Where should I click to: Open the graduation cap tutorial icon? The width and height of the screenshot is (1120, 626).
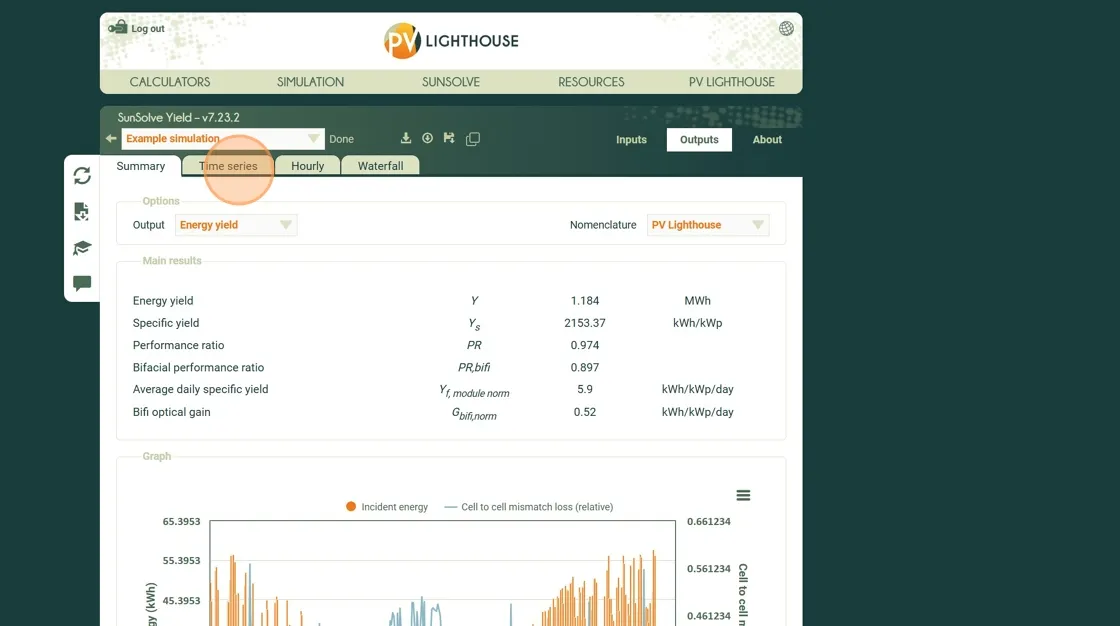coord(82,248)
